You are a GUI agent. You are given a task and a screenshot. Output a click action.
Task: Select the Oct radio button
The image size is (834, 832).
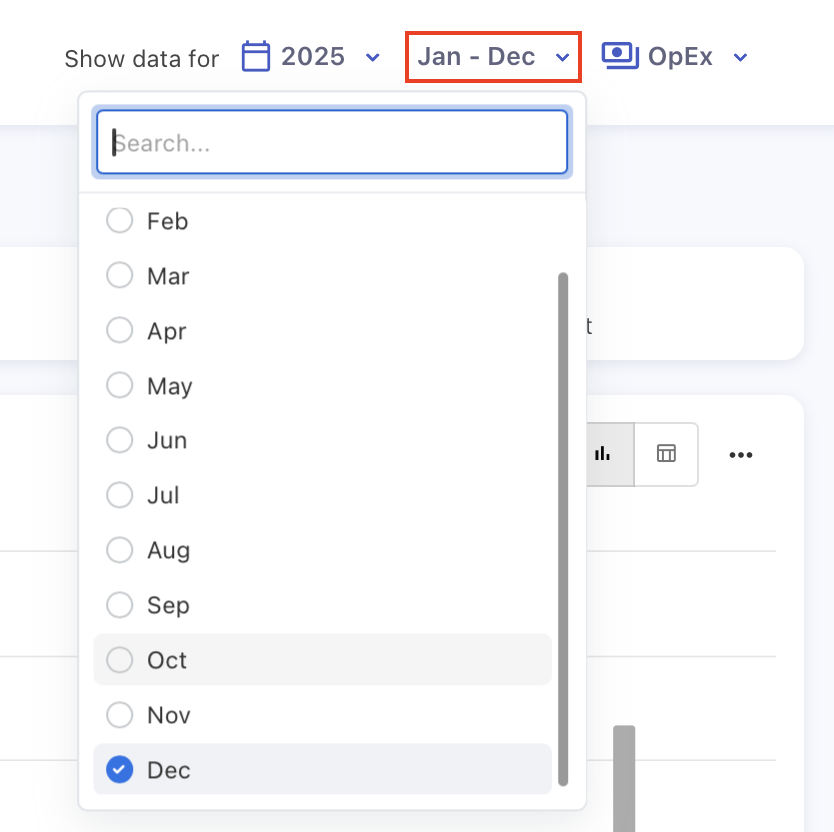pyautogui.click(x=120, y=660)
